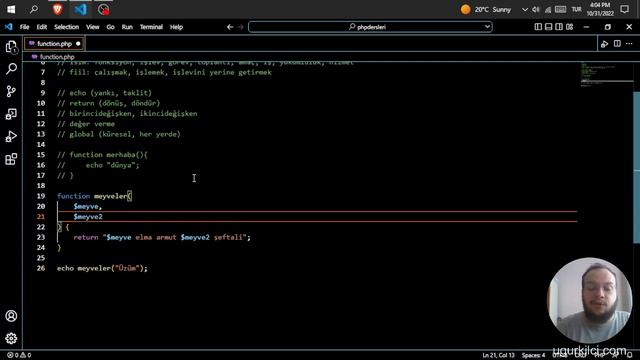Open the Accounts menu in the activity bar

pyautogui.click(x=11, y=316)
